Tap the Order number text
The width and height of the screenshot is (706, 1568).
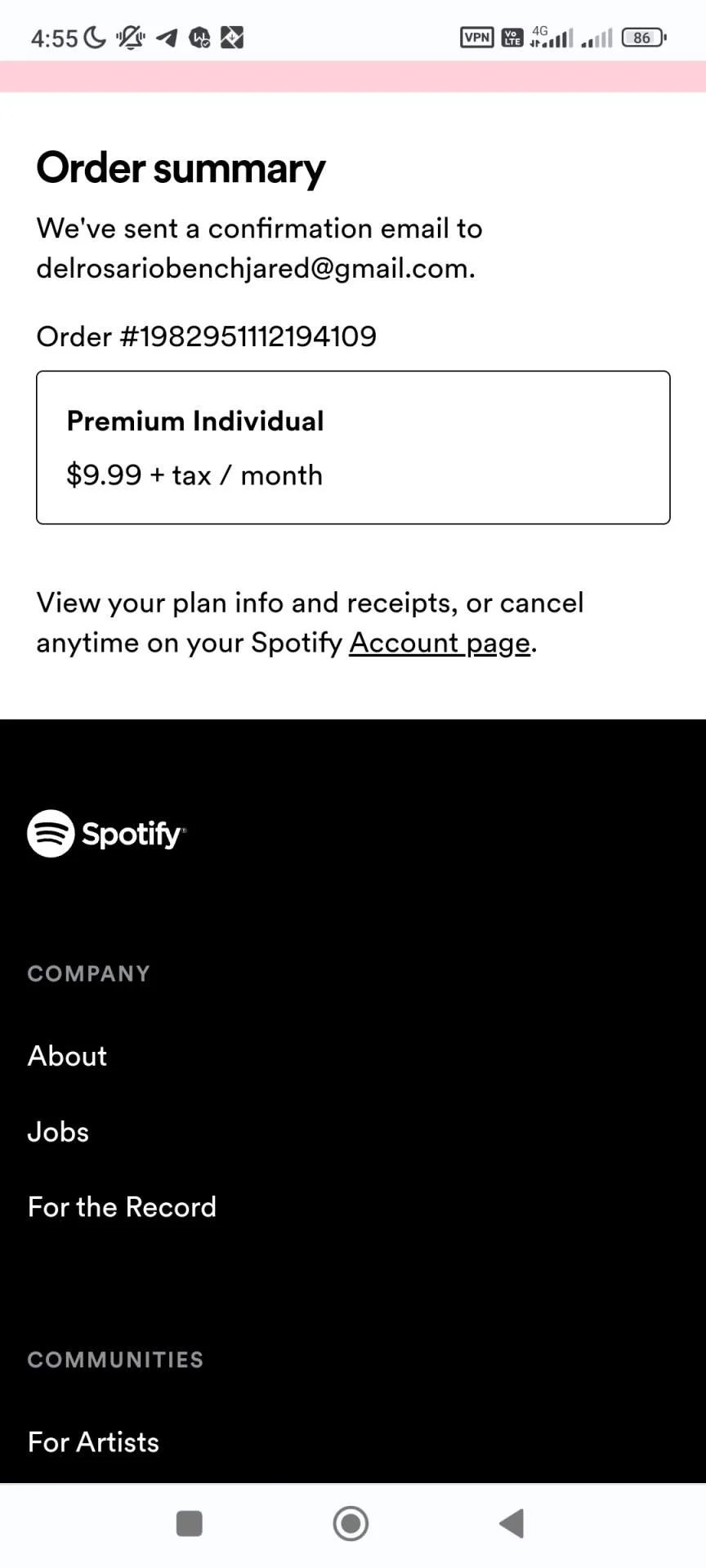coord(207,336)
